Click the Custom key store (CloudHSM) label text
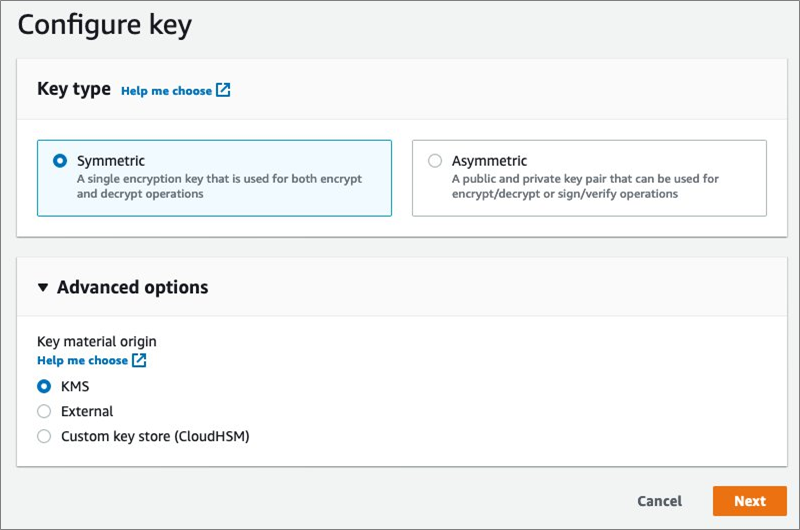This screenshot has height=530, width=800. point(155,436)
